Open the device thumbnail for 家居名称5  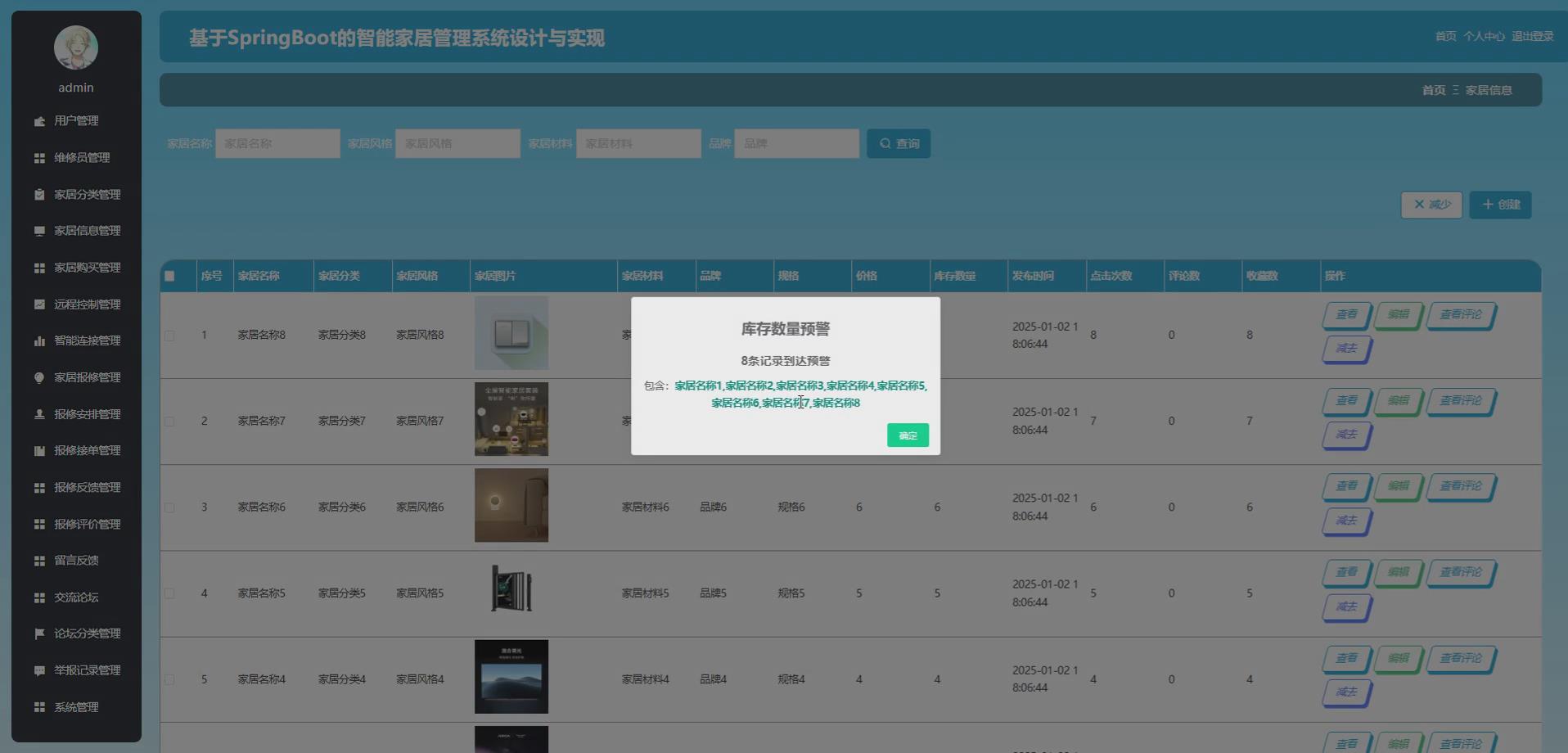[511, 589]
